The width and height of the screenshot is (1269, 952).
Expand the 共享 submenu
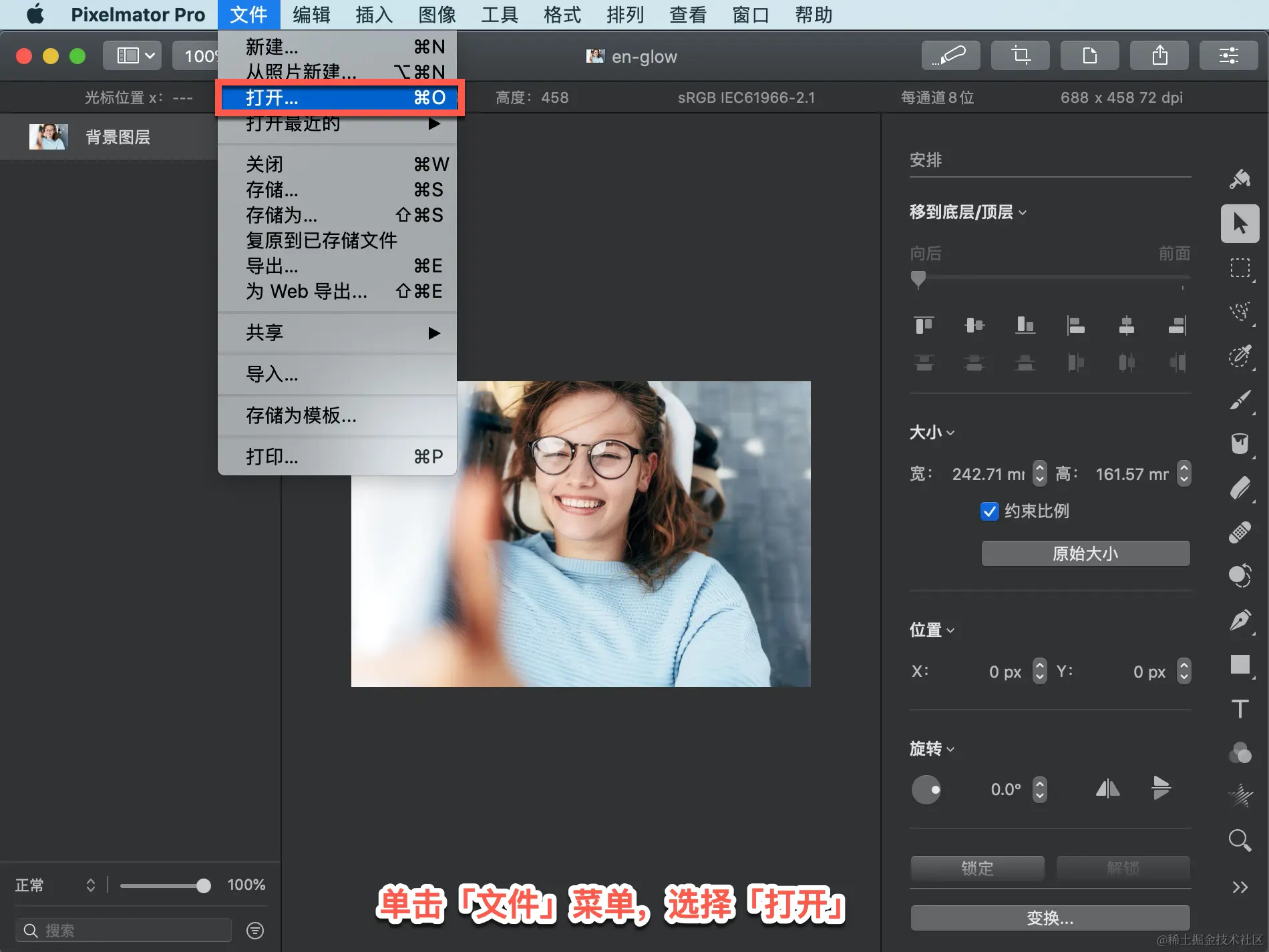337,332
